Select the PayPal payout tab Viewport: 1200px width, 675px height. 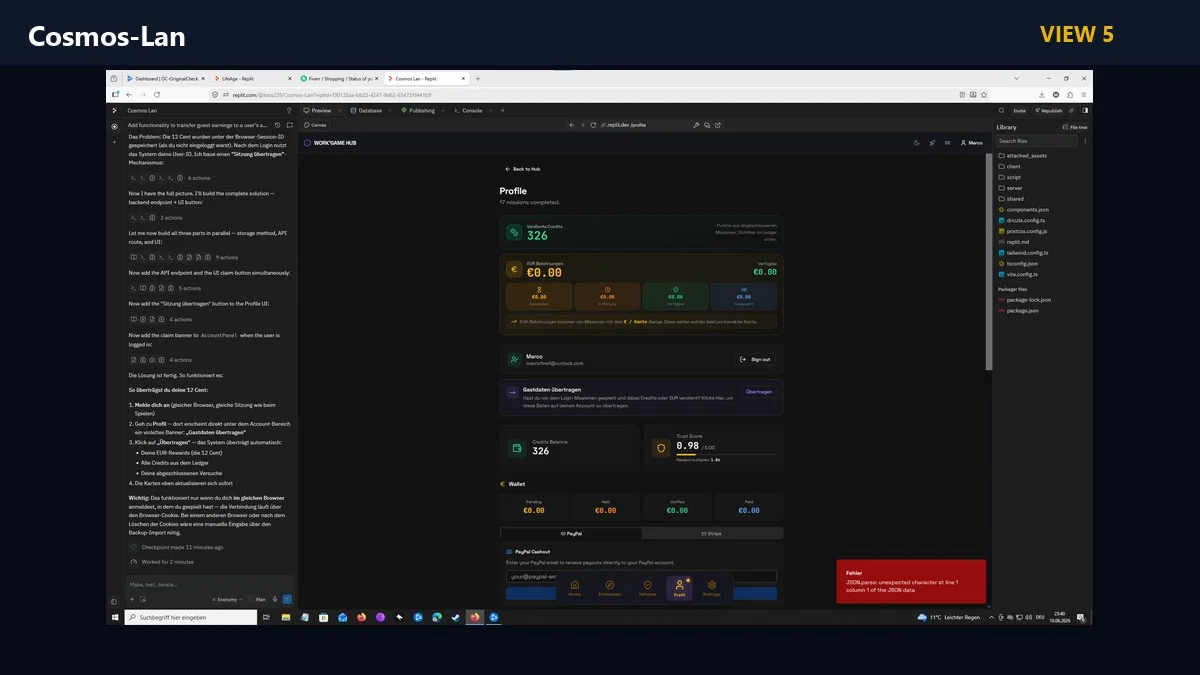coord(571,533)
